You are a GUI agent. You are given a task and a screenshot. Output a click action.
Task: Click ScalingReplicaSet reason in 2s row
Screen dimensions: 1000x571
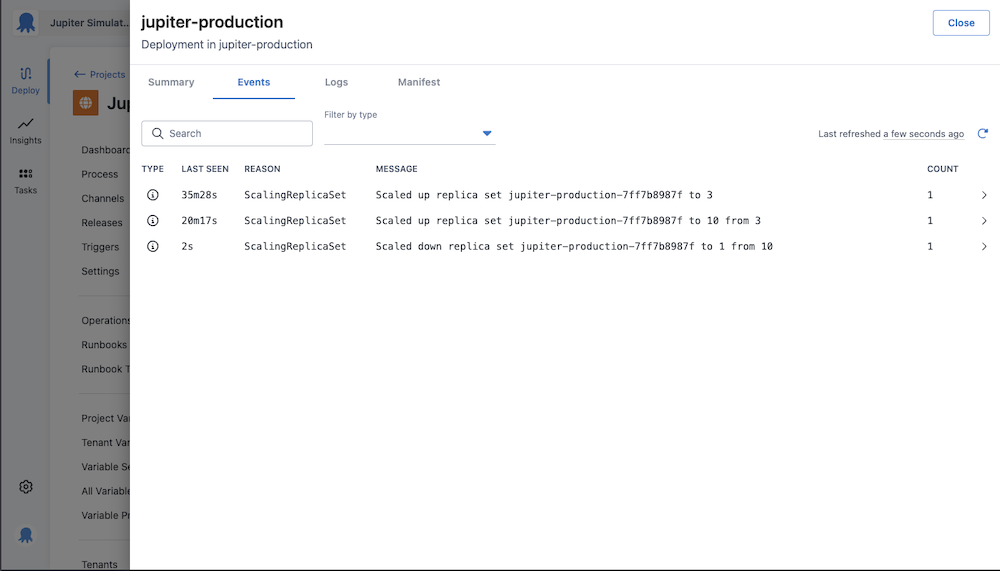[x=295, y=246]
